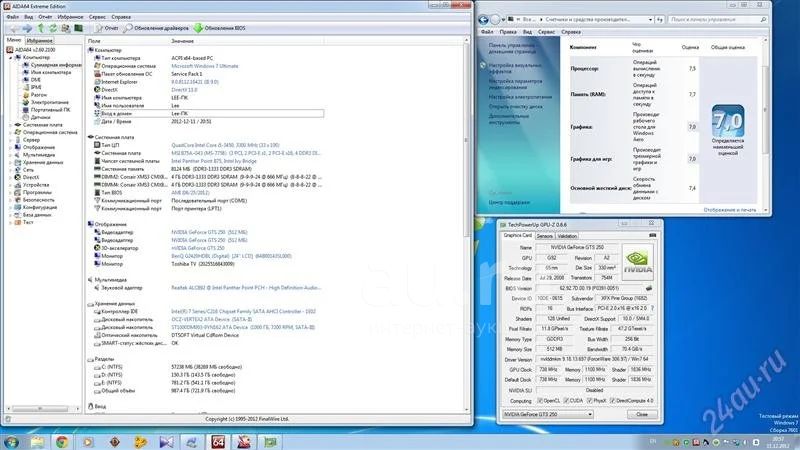This screenshot has width=800, height=450.
Task: Expand the Отображение tree node
Action: click(10, 147)
